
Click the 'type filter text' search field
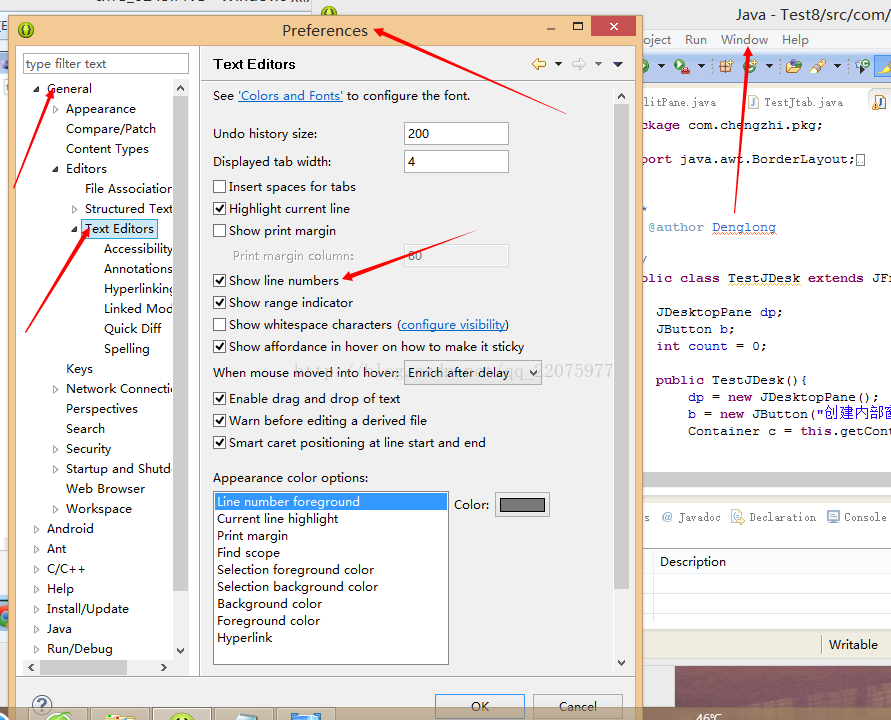pyautogui.click(x=106, y=64)
